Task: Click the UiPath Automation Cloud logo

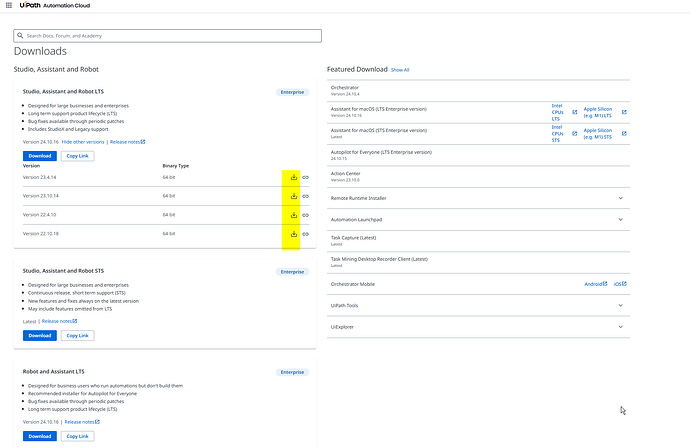Action: tap(55, 5)
